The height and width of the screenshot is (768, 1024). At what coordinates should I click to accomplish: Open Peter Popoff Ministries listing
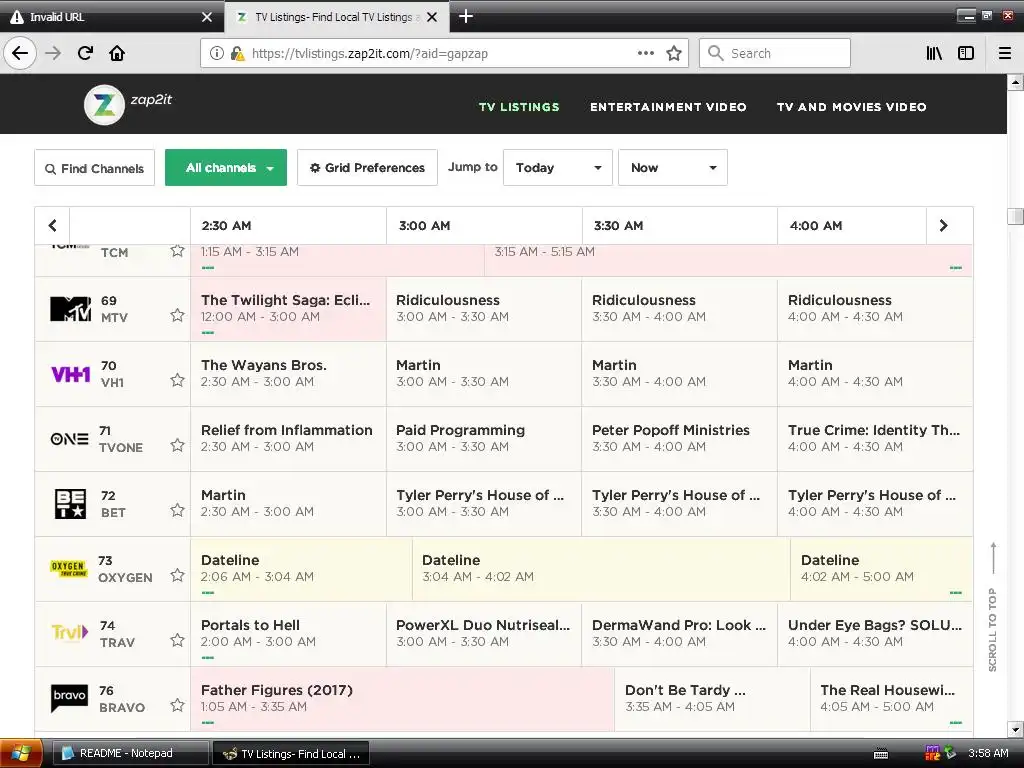[x=679, y=439]
